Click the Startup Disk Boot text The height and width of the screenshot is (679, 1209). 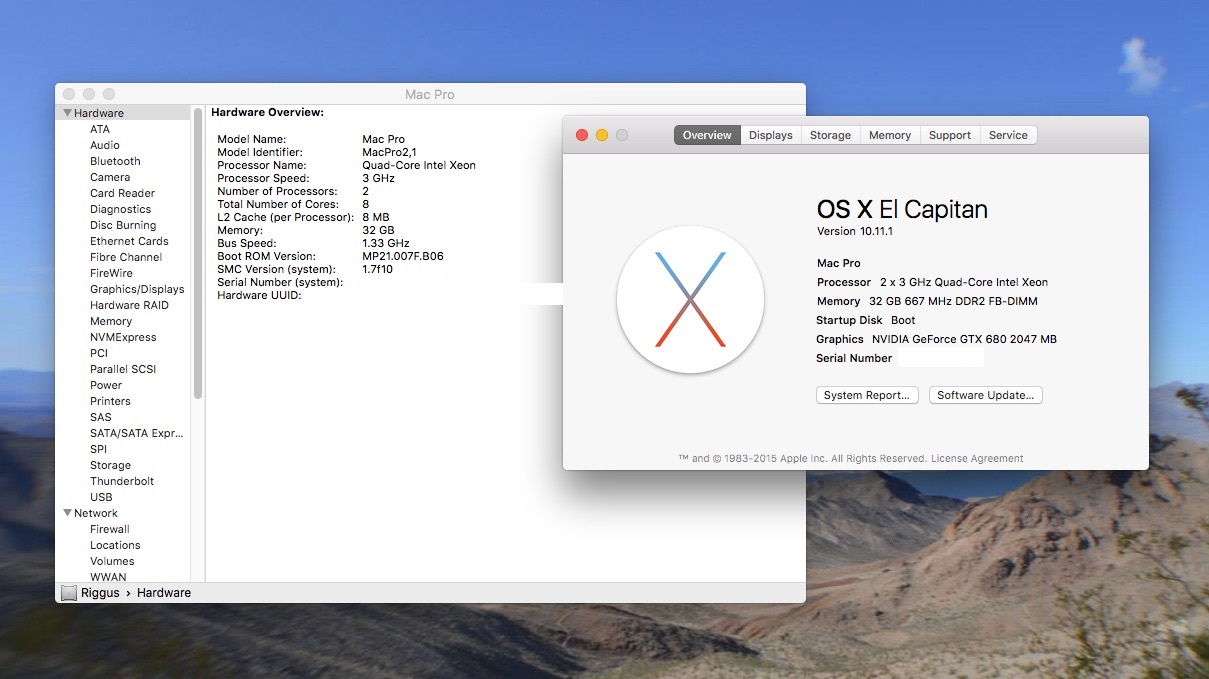pos(903,320)
